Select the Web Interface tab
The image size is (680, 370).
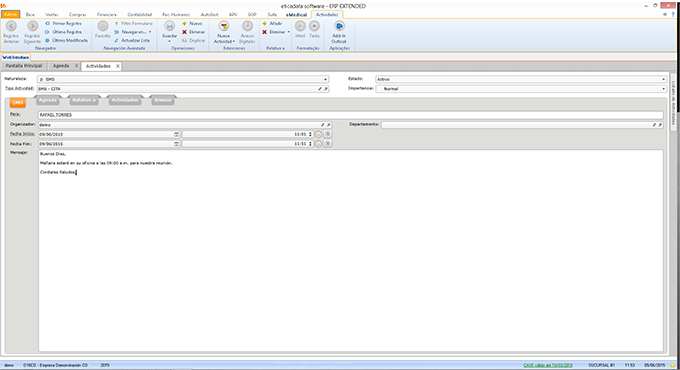16,57
